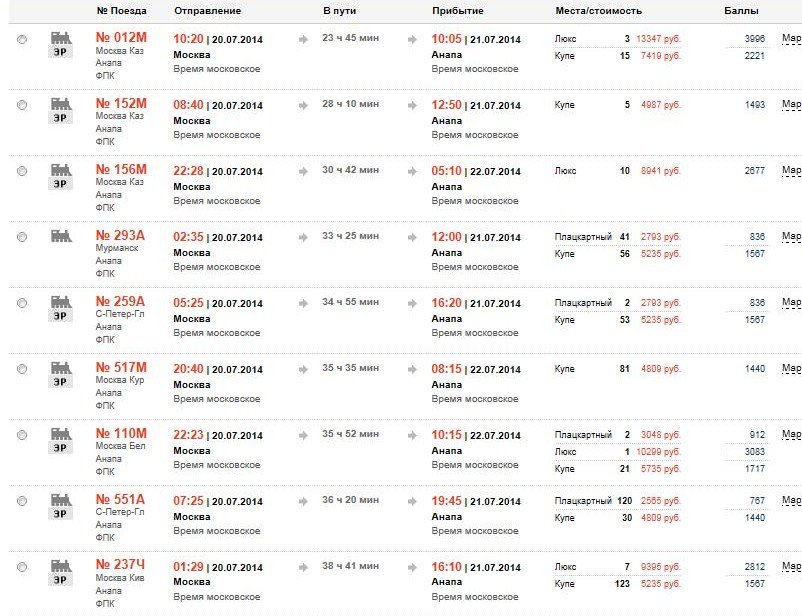Image resolution: width=802 pixels, height=616 pixels.
Task: Click the locomotive icon for train 293А
Action: point(61,236)
